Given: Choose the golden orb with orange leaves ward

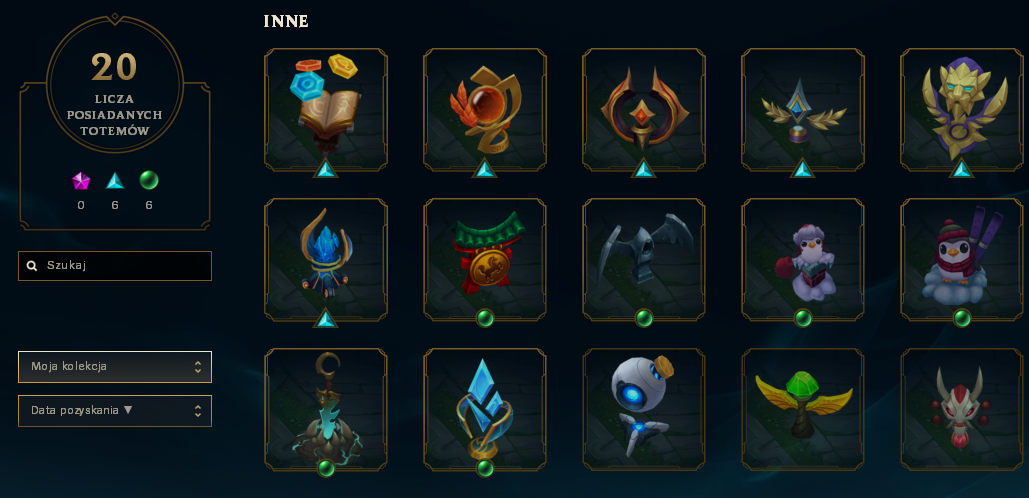Looking at the screenshot, I should point(485,110).
